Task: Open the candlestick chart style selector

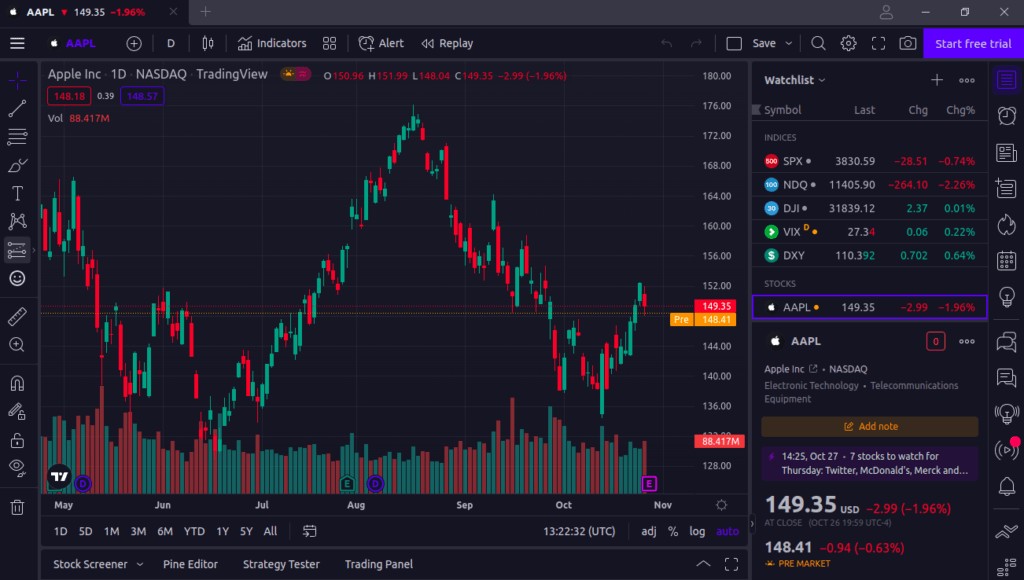Action: click(x=208, y=43)
